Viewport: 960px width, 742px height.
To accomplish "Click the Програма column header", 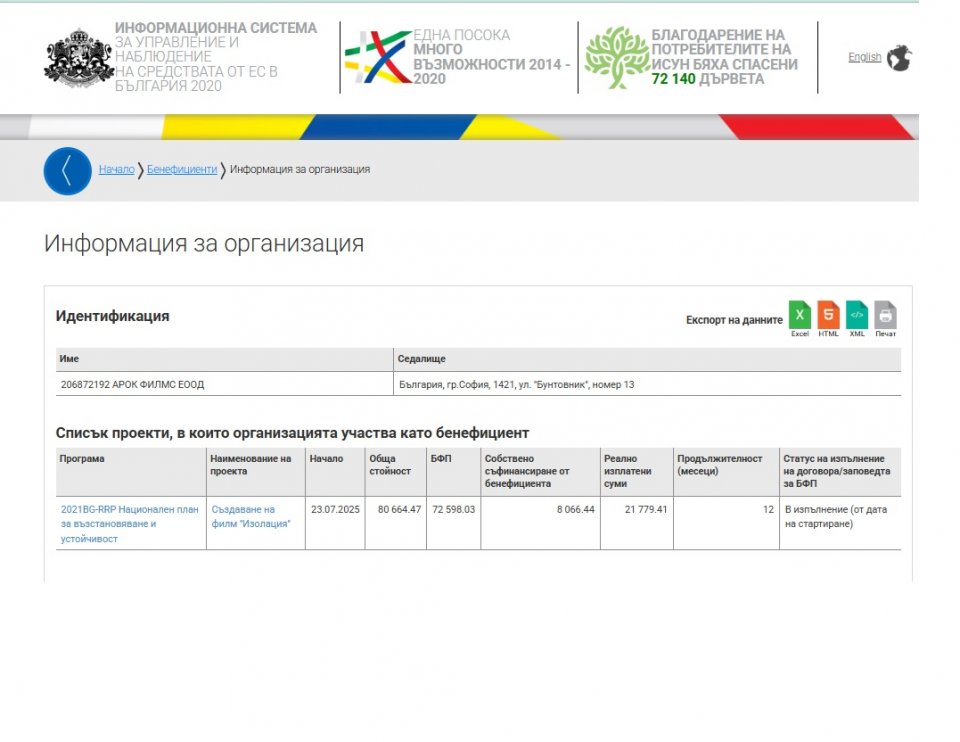I will pos(82,459).
